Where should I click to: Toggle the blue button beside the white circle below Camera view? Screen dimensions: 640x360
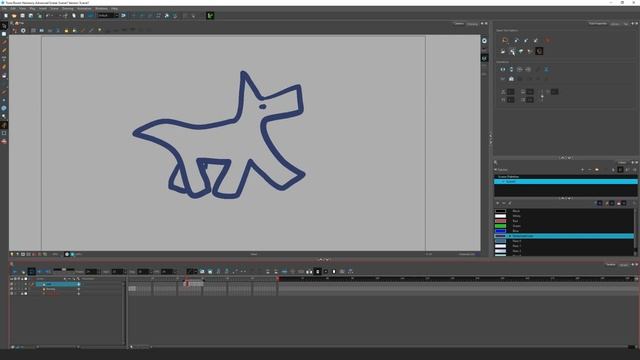click(73, 254)
